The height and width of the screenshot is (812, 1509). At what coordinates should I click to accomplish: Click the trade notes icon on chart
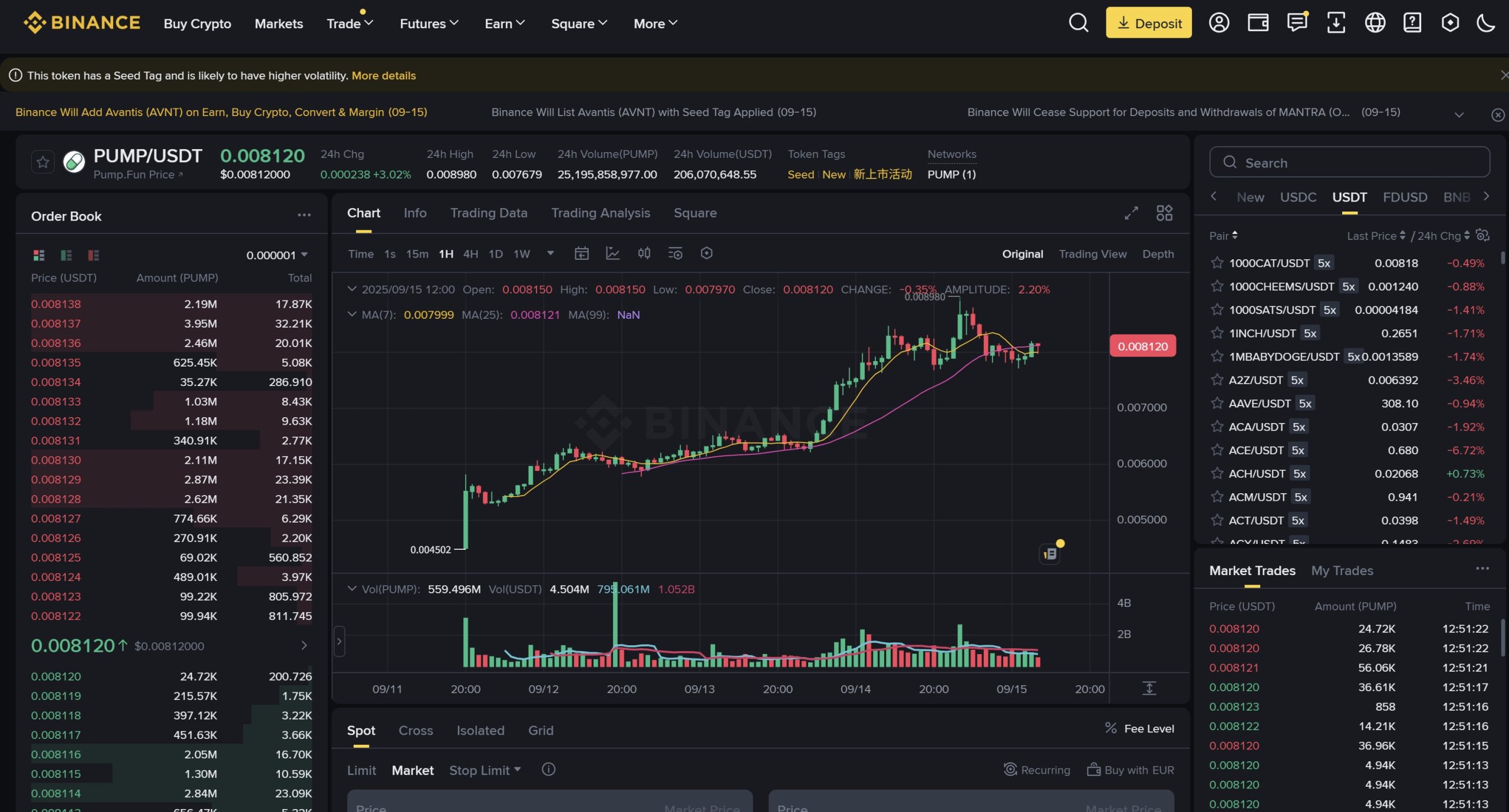click(1050, 553)
